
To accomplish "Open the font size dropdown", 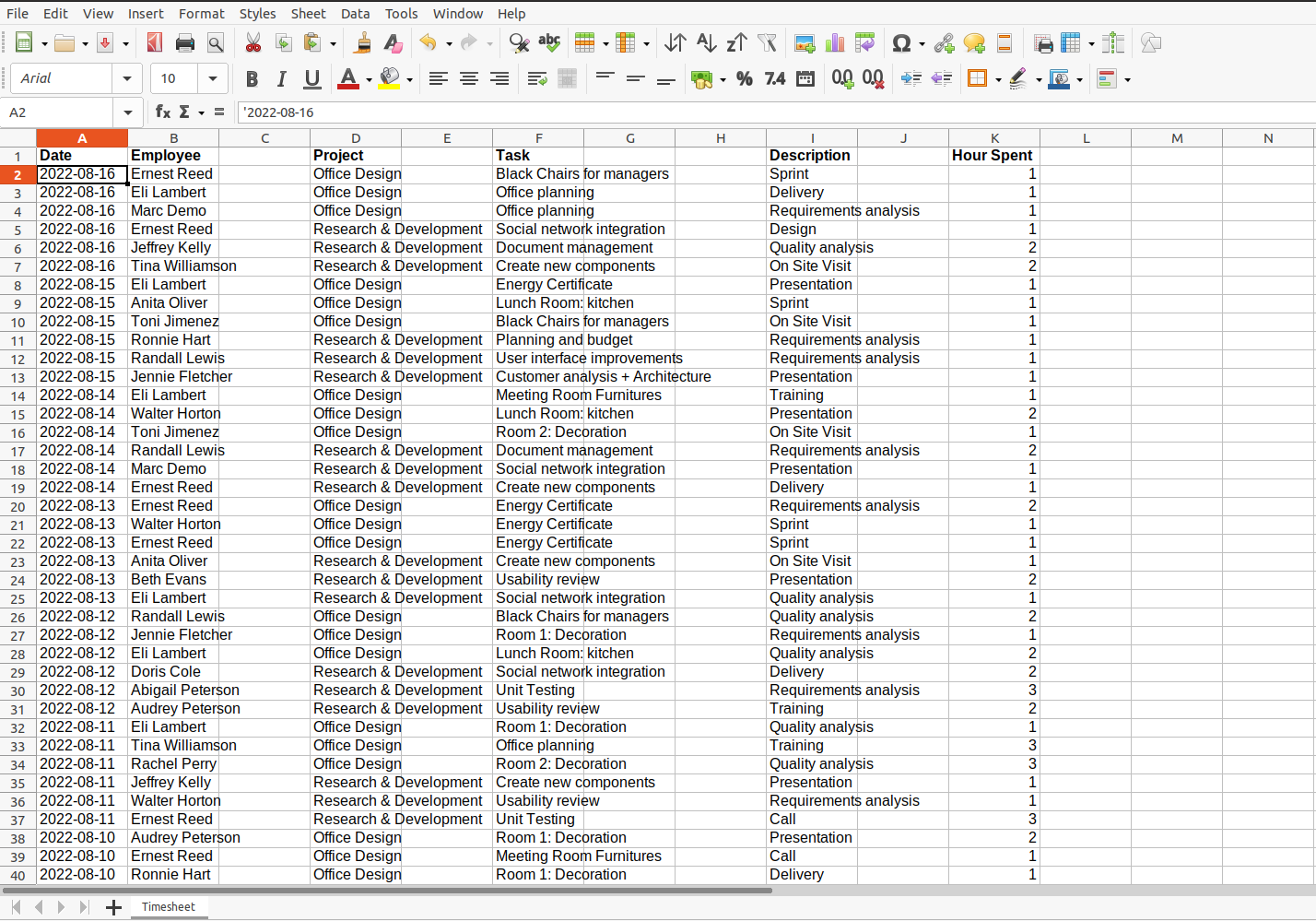I will click(213, 79).
